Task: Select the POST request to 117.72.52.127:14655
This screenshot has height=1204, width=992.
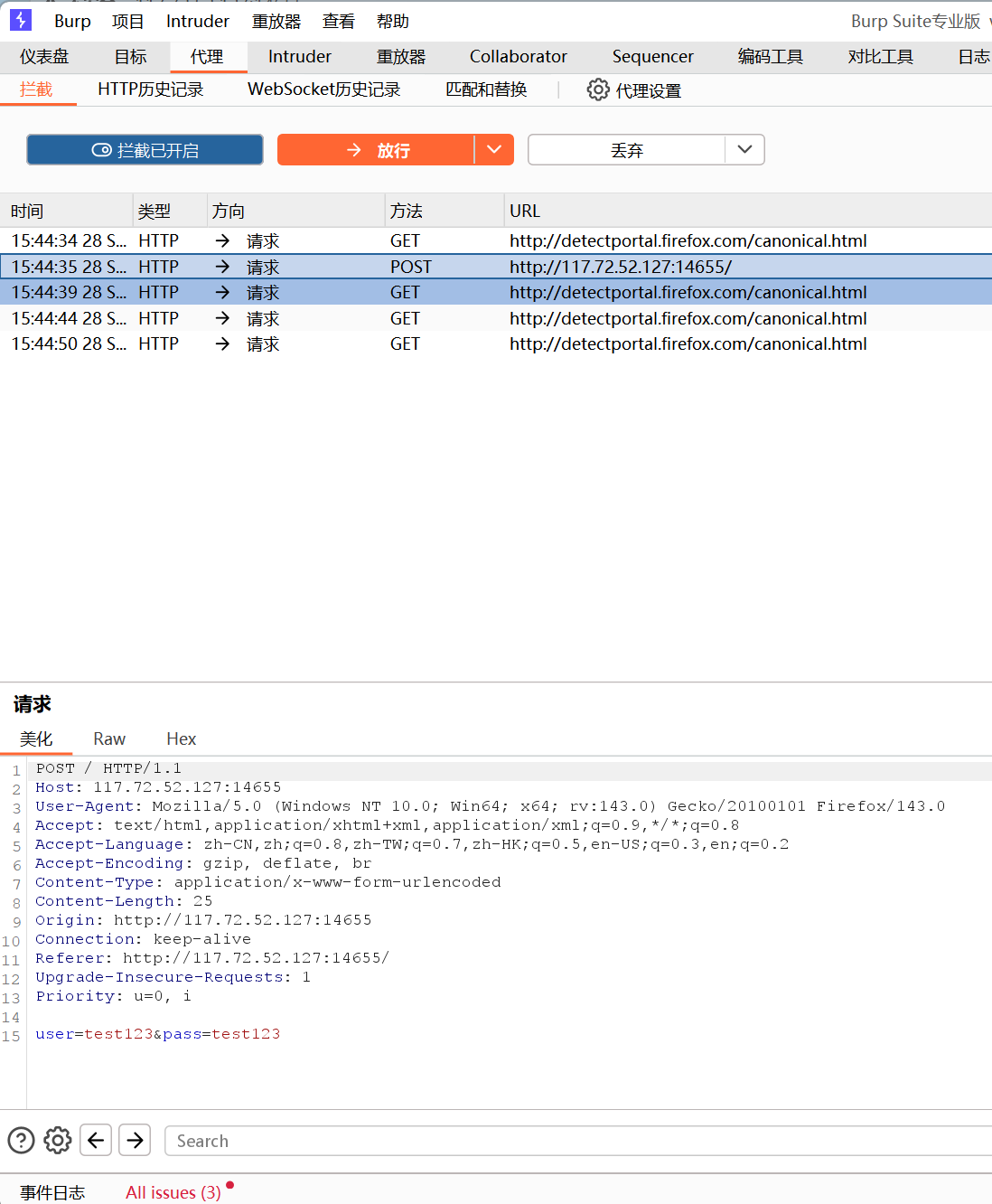Action: coord(496,267)
